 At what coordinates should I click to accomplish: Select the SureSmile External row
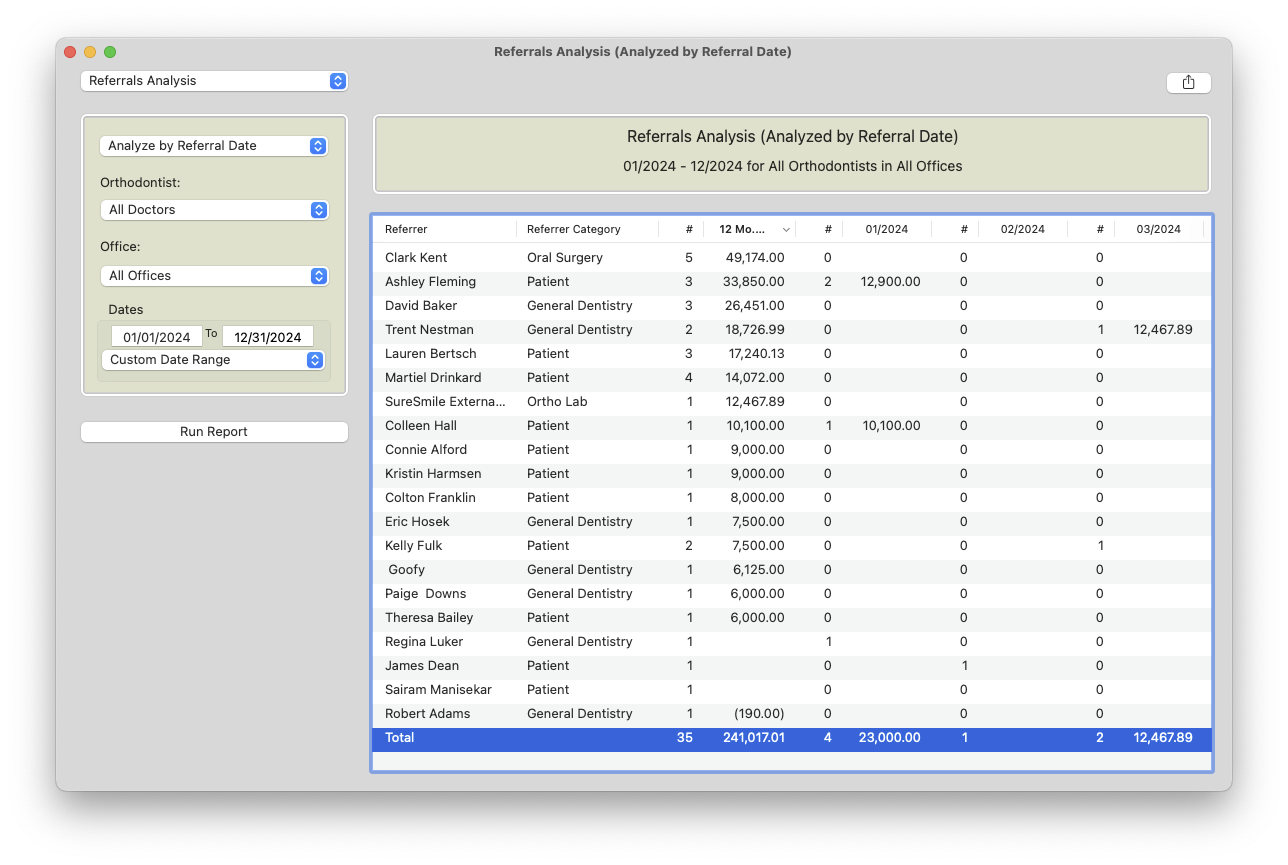click(792, 402)
